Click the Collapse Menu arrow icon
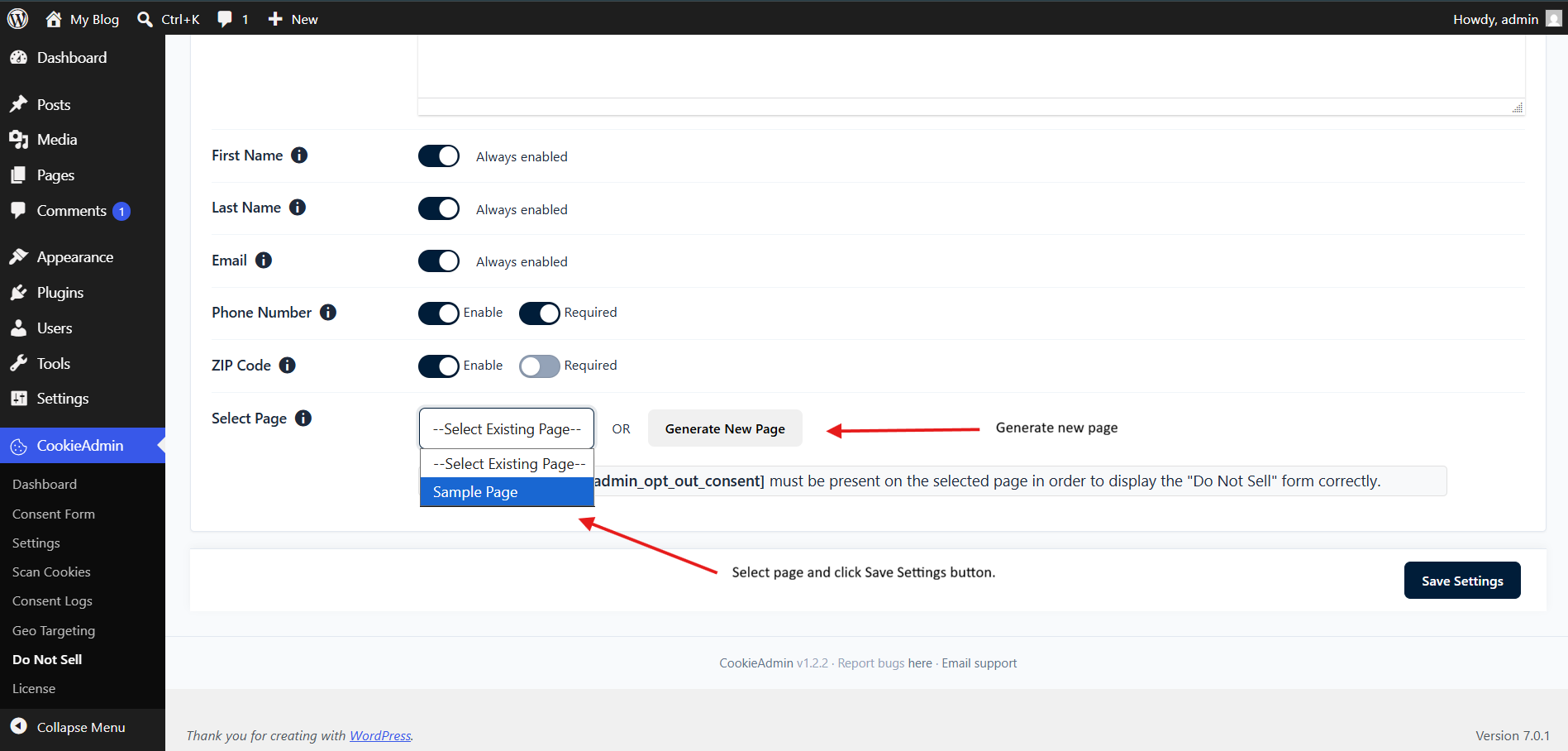 (18, 726)
